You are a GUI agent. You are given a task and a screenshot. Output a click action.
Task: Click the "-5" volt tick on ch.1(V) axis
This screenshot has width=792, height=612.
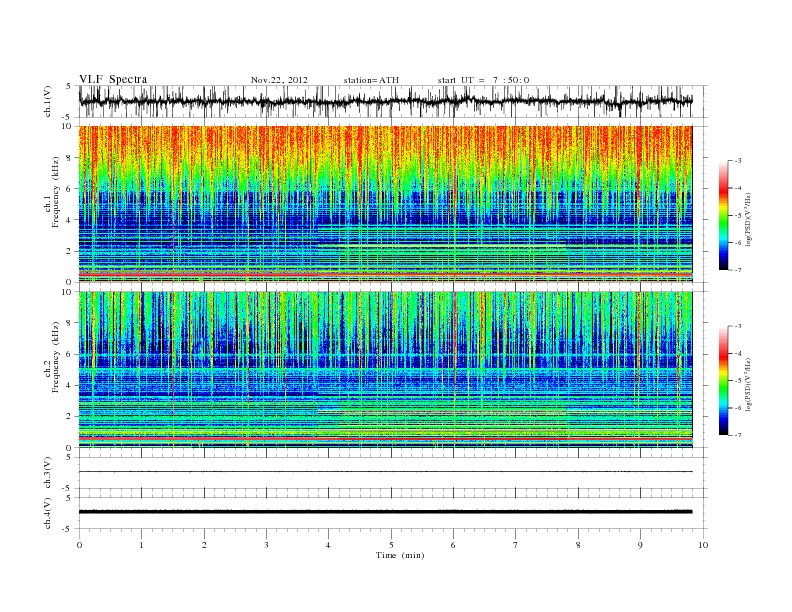click(x=67, y=118)
